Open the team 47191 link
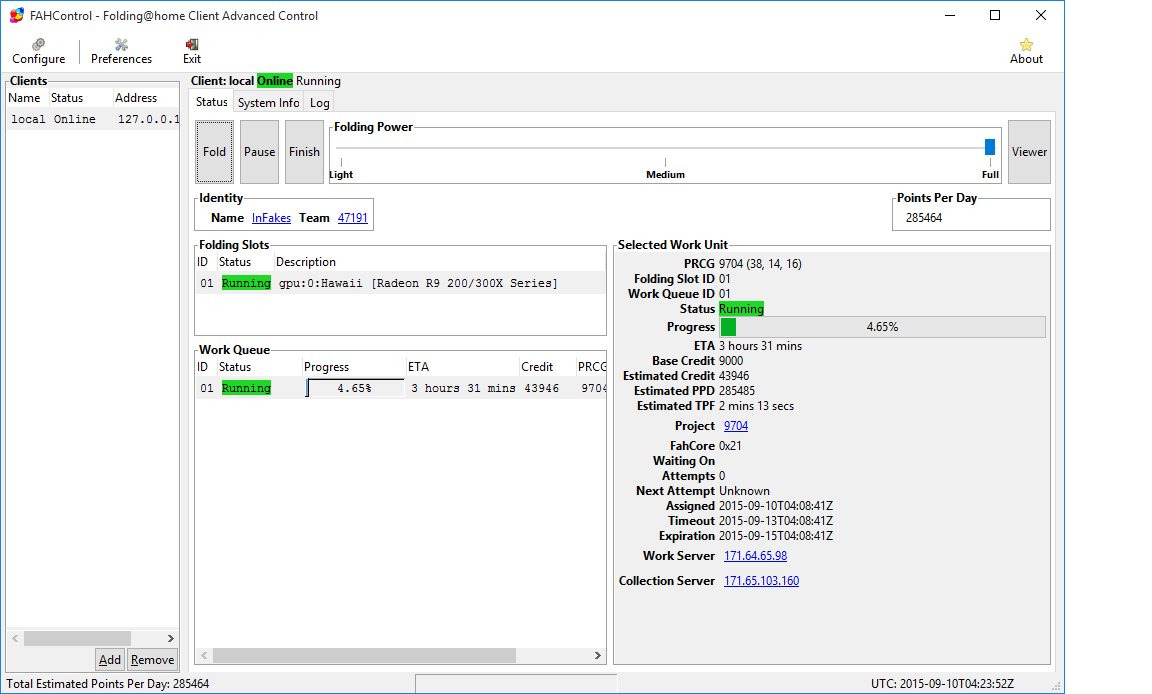The height and width of the screenshot is (694, 1152). [x=353, y=218]
